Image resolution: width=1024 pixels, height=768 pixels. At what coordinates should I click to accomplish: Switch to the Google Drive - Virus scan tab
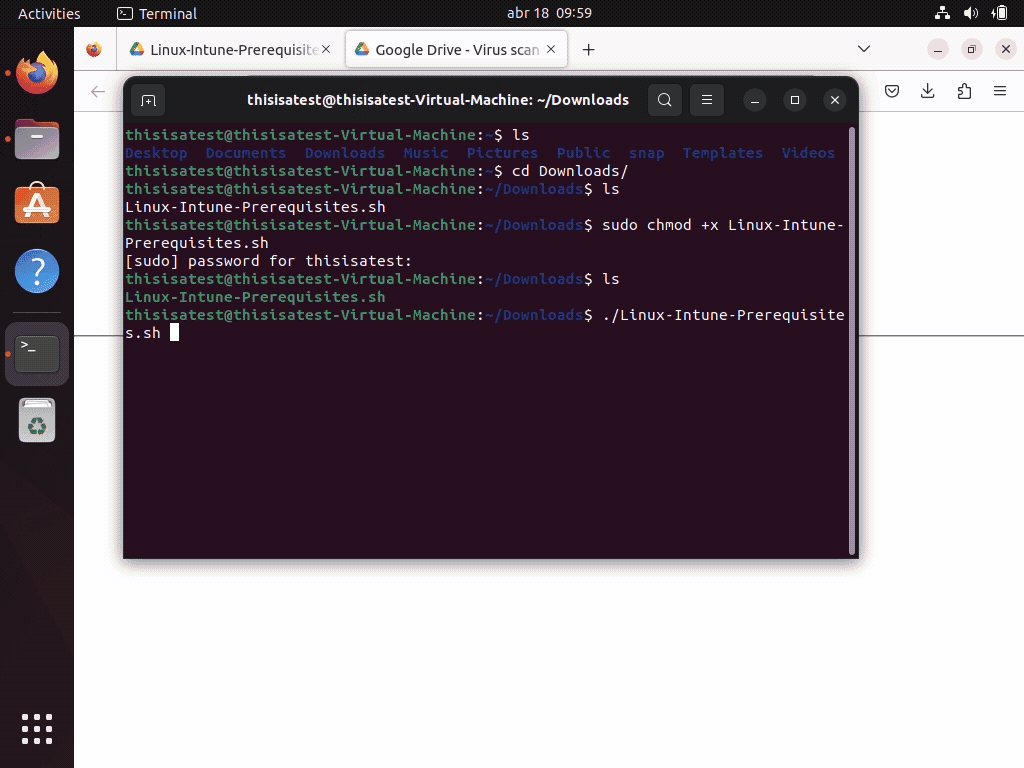tap(449, 48)
